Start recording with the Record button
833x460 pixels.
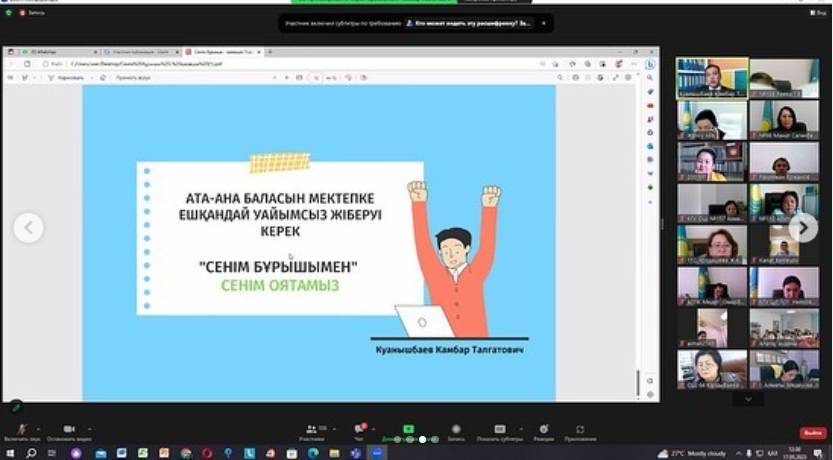pyautogui.click(x=456, y=429)
